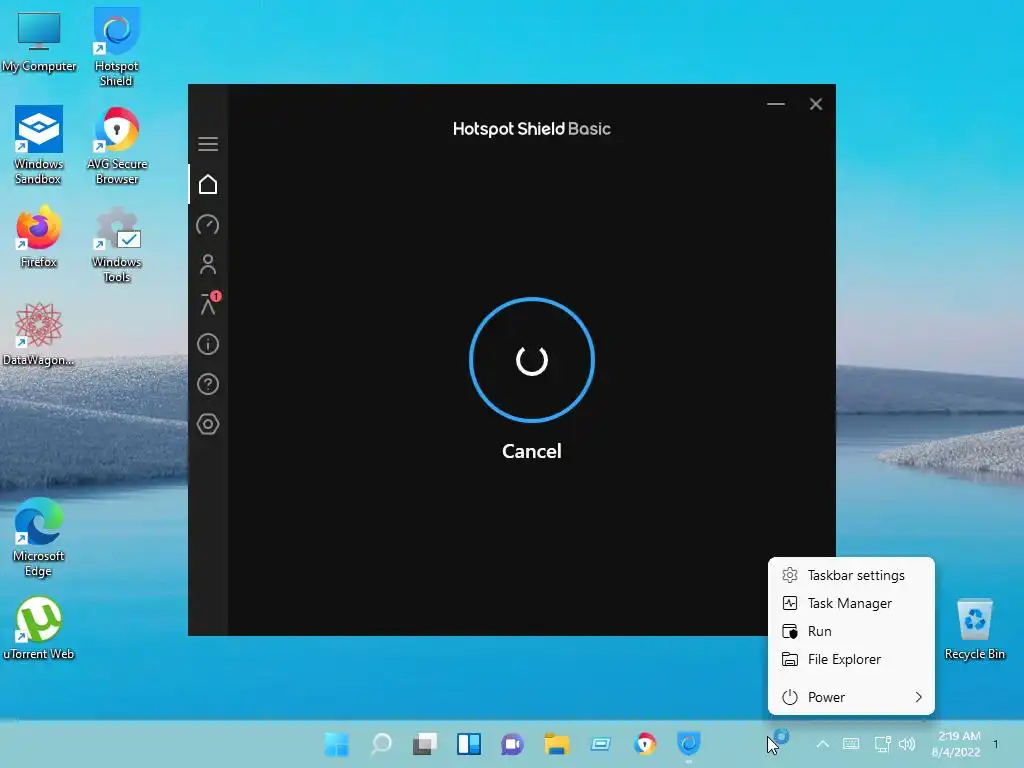The image size is (1024, 768).
Task: Select Windows Tools desktop shortcut
Action: pos(117,245)
